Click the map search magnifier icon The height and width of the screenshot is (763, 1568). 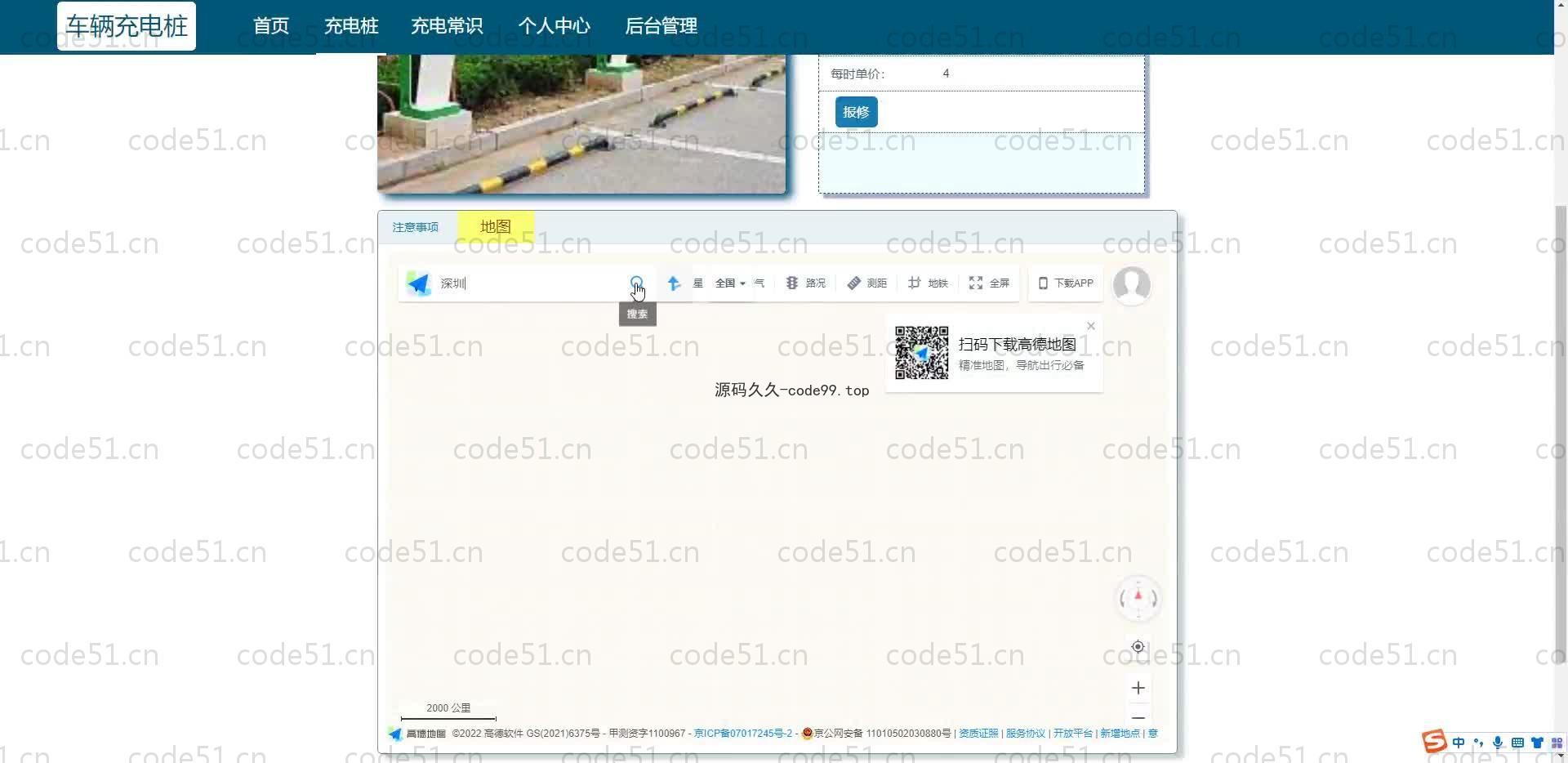(x=636, y=283)
